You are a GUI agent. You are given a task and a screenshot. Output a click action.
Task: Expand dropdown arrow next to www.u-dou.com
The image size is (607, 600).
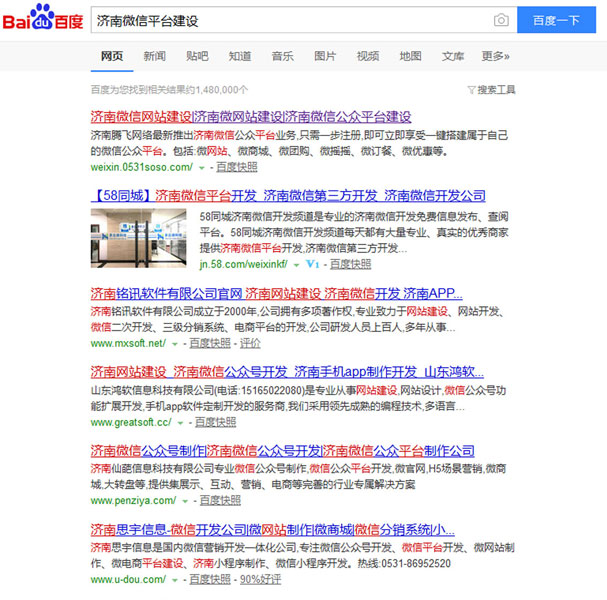[175, 580]
